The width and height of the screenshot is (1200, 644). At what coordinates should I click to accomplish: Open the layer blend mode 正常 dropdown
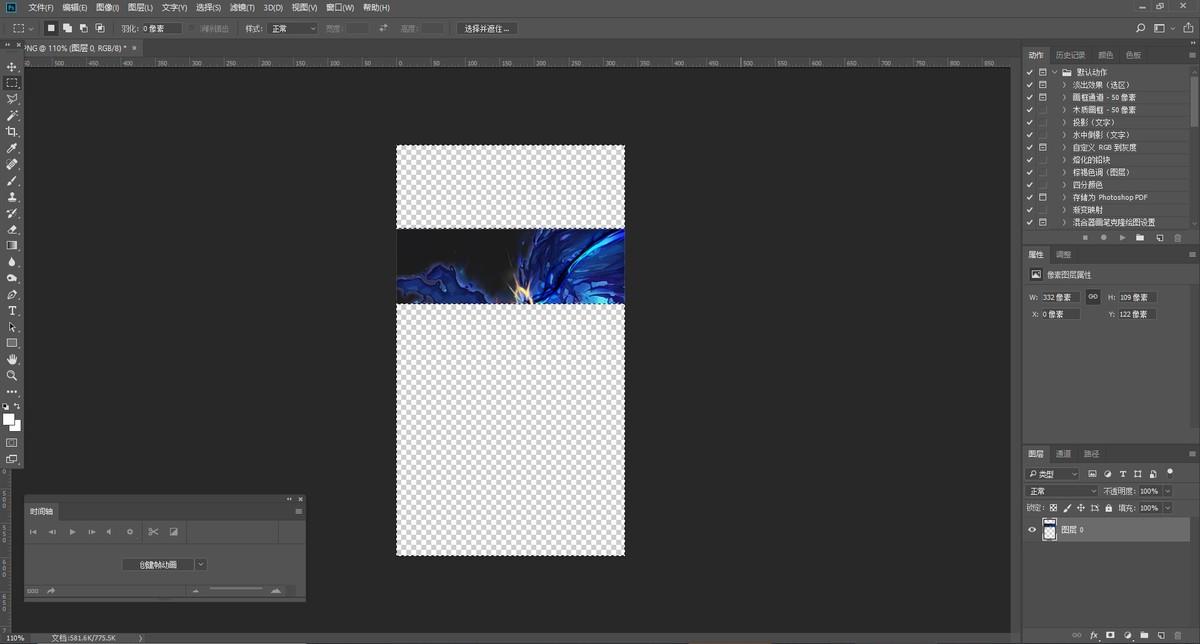click(x=1062, y=491)
